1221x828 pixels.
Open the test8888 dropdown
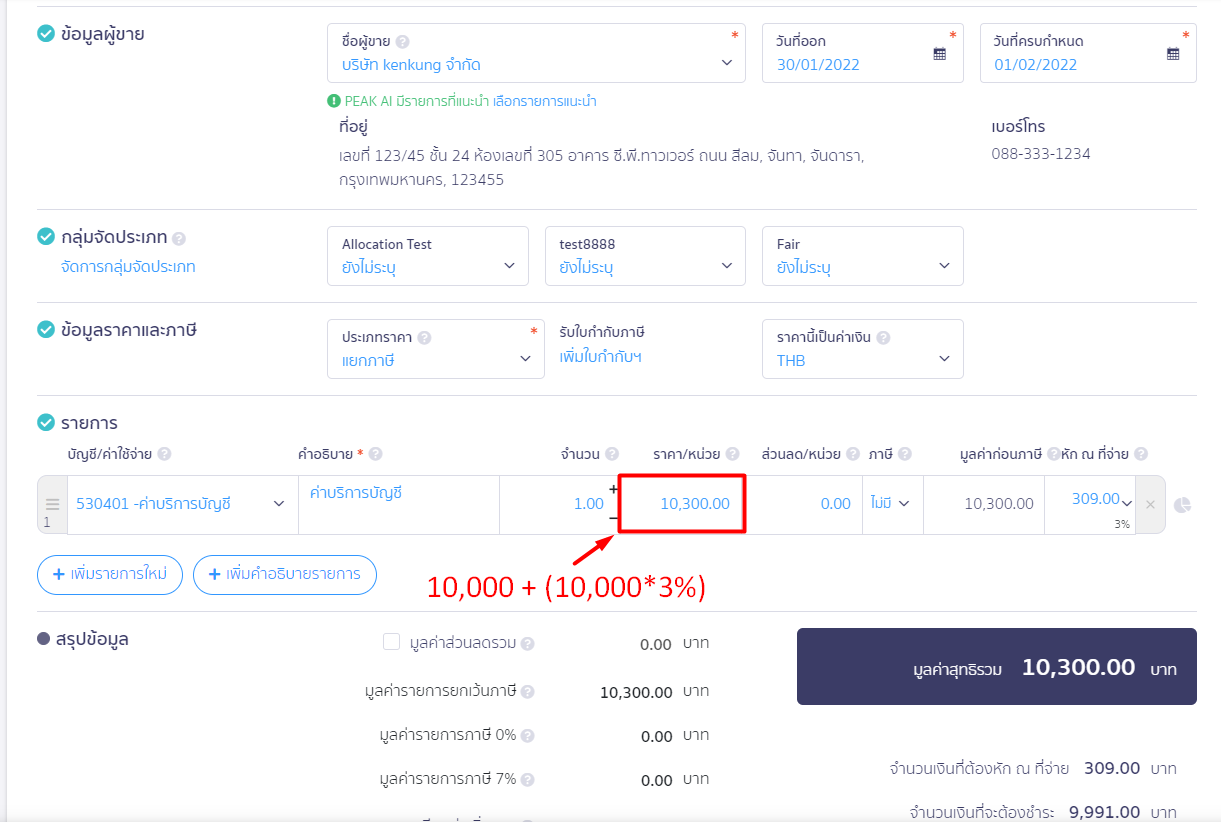click(645, 256)
